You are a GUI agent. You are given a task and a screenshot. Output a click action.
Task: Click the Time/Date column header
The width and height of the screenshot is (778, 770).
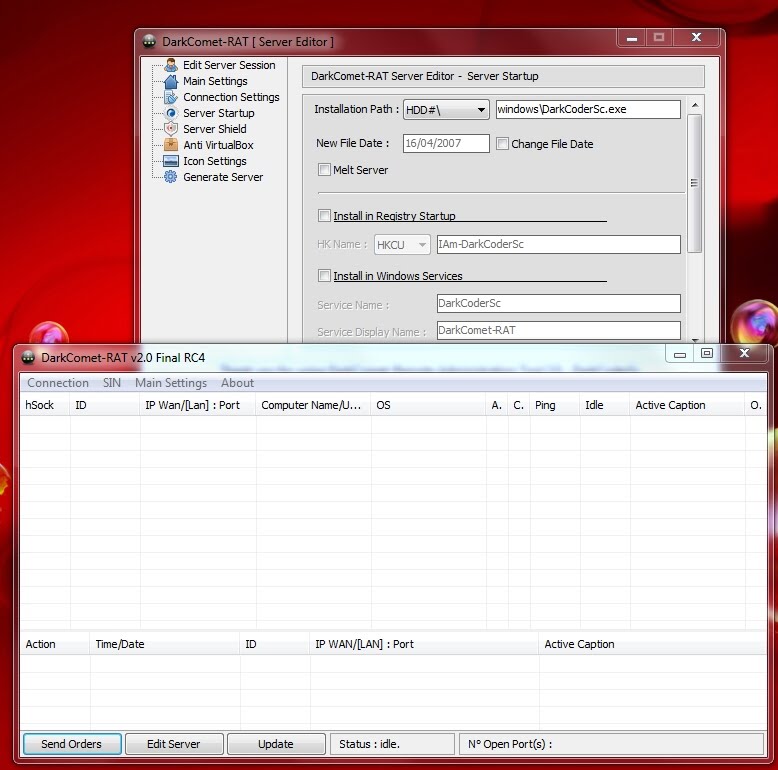point(165,644)
